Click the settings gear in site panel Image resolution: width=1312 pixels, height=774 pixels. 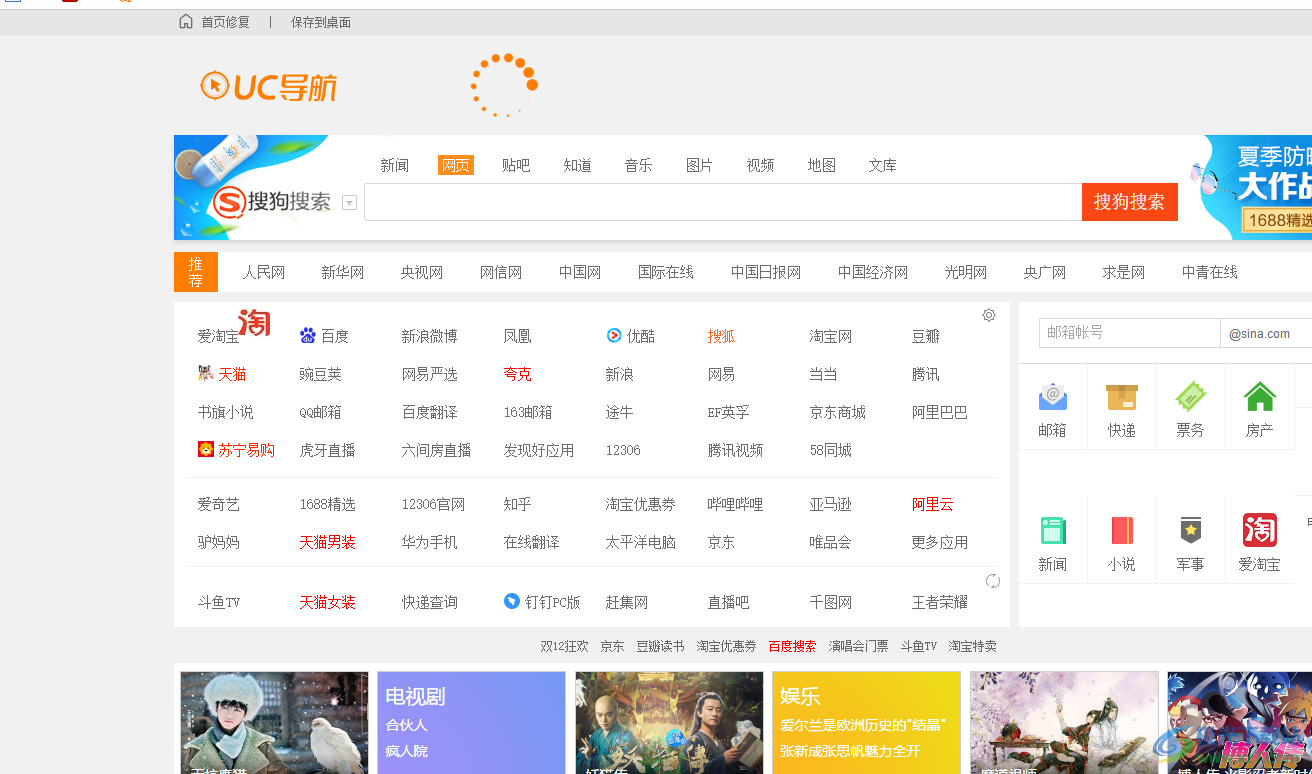tap(988, 315)
